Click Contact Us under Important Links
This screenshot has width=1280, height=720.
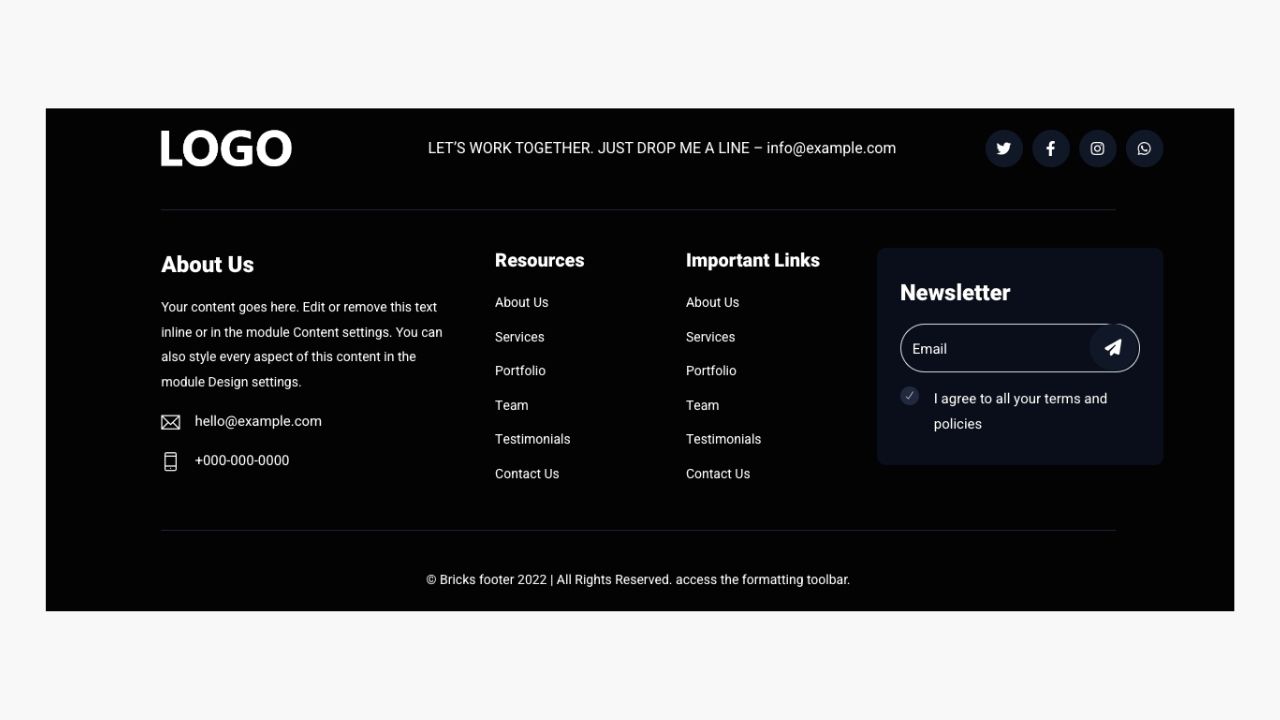point(717,474)
